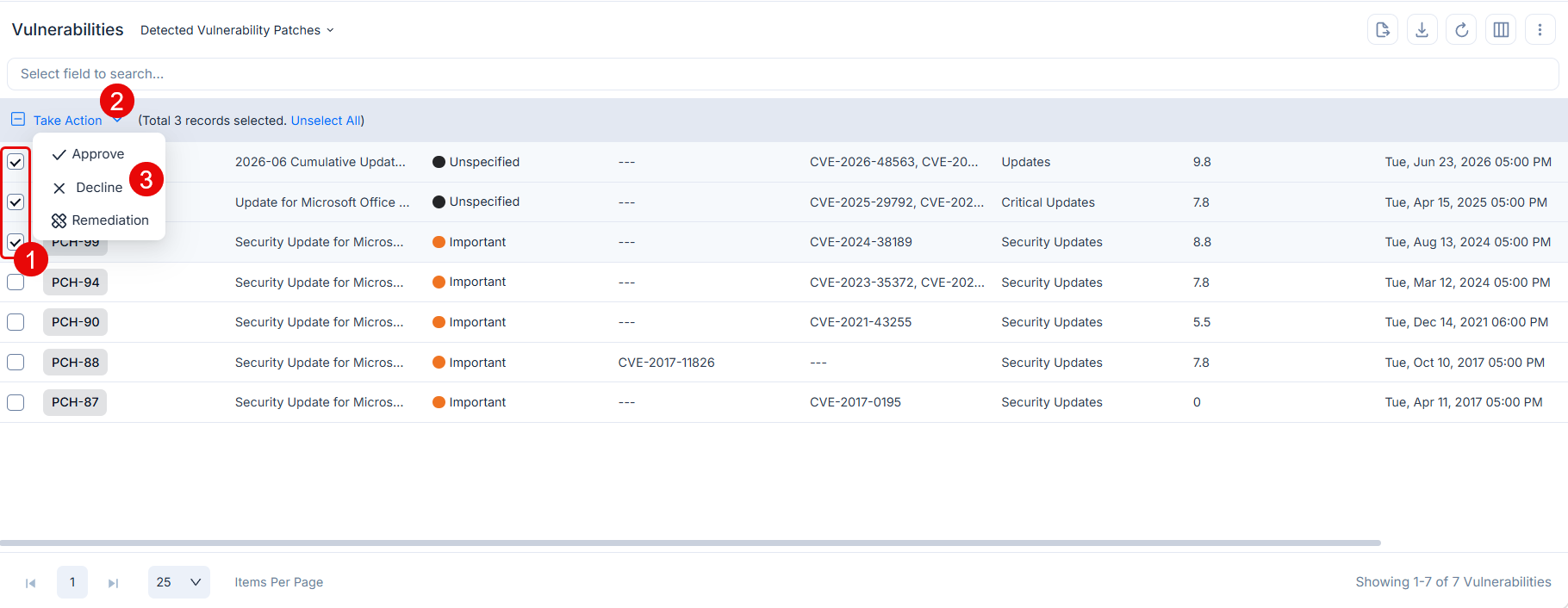
Task: Click the Tue, Apr 11, 2017 date cell
Action: click(x=1464, y=402)
